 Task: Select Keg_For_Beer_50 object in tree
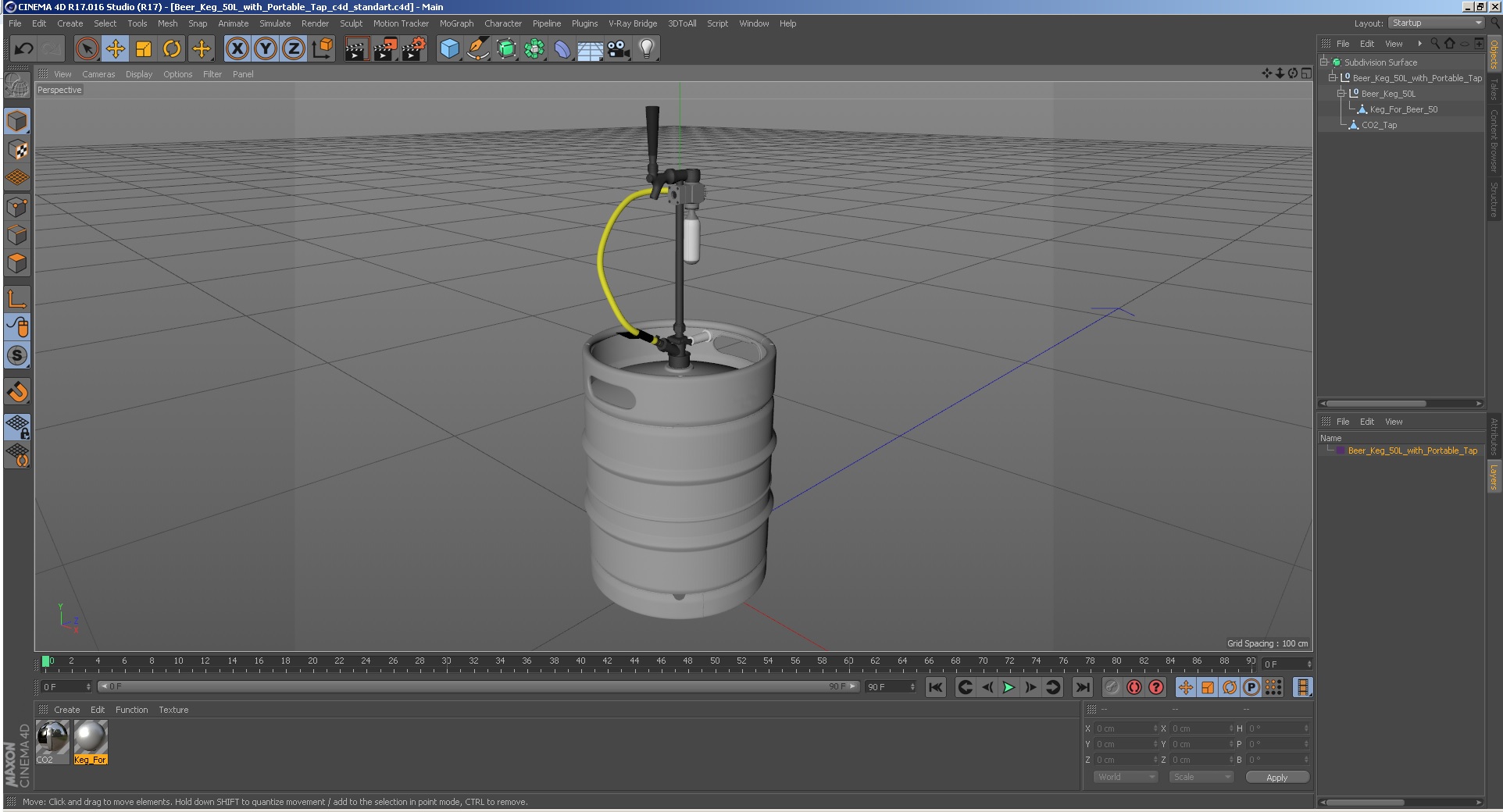[x=1403, y=109]
